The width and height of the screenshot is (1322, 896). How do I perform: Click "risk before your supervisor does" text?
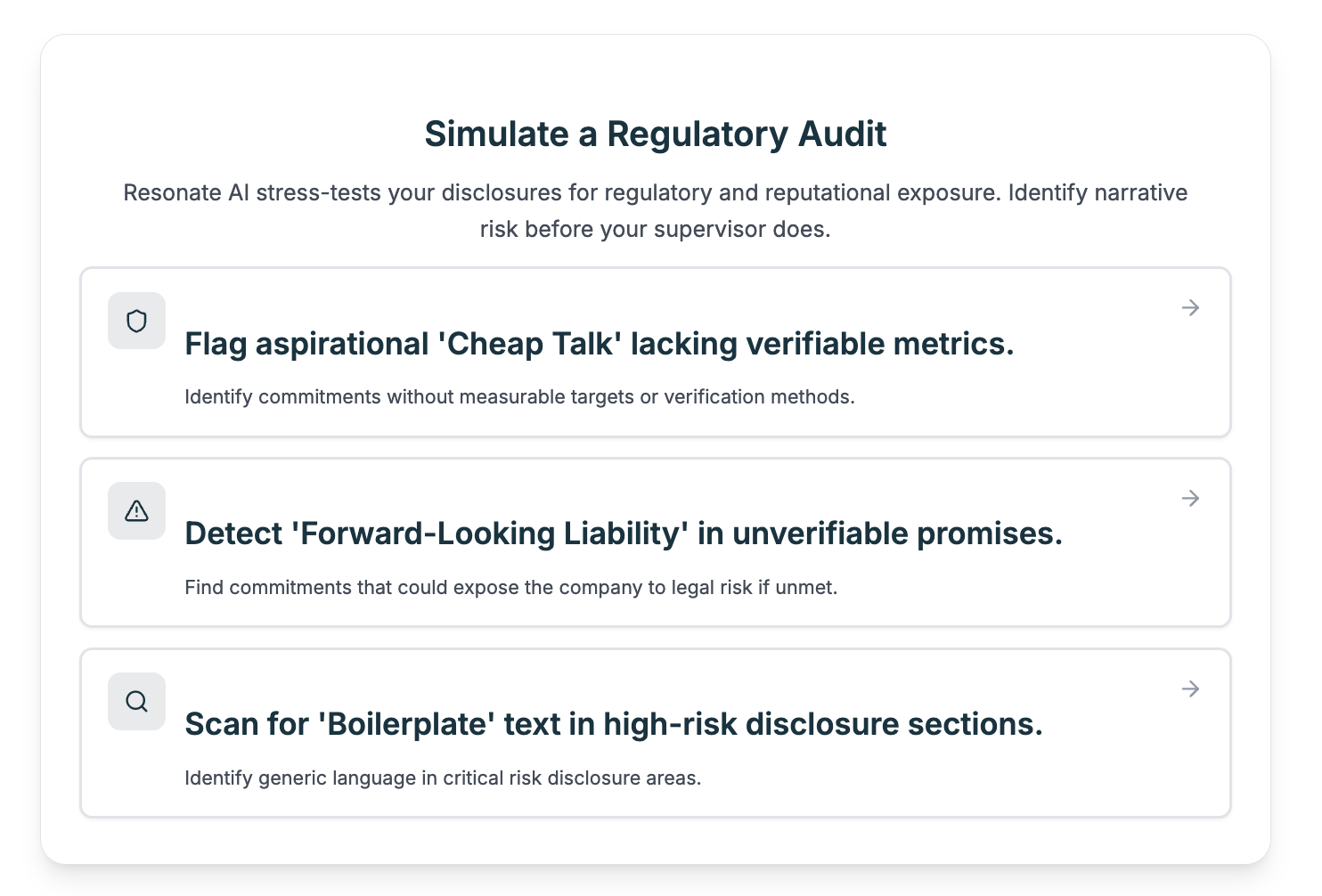(x=655, y=230)
